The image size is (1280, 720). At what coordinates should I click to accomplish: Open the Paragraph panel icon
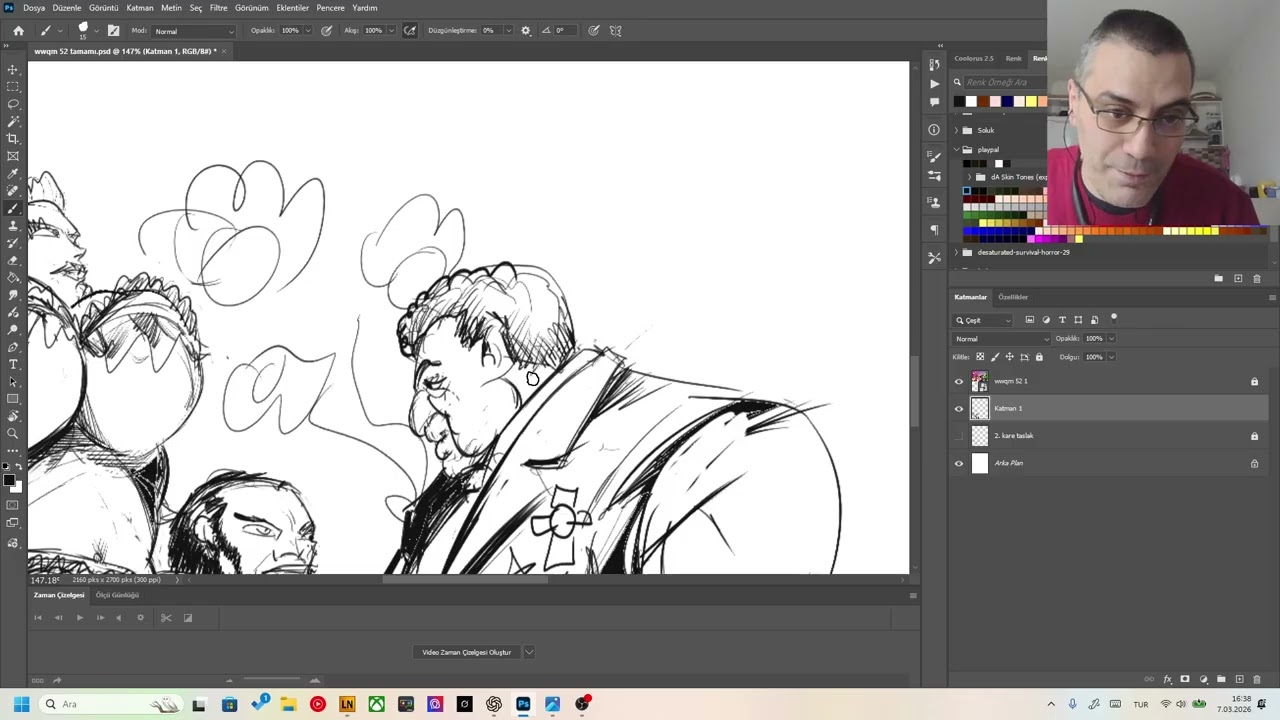(934, 230)
